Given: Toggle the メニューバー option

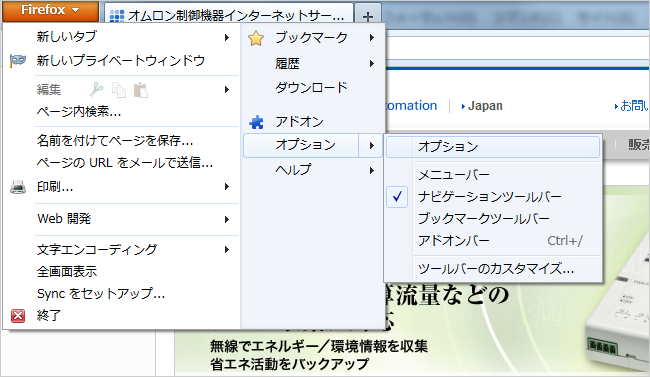Looking at the screenshot, I should (x=454, y=175).
